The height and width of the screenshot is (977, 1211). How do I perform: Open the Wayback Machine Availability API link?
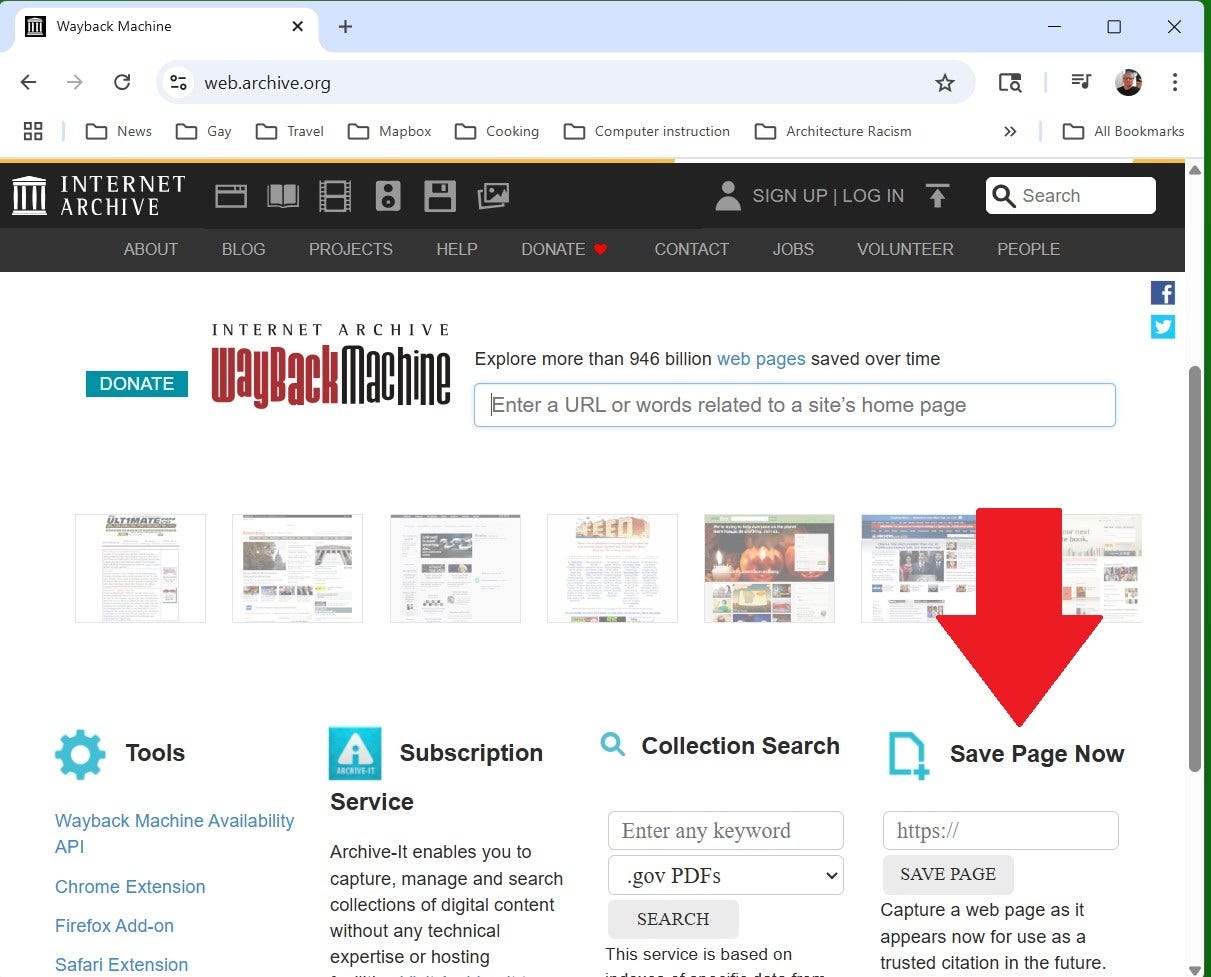coord(175,834)
